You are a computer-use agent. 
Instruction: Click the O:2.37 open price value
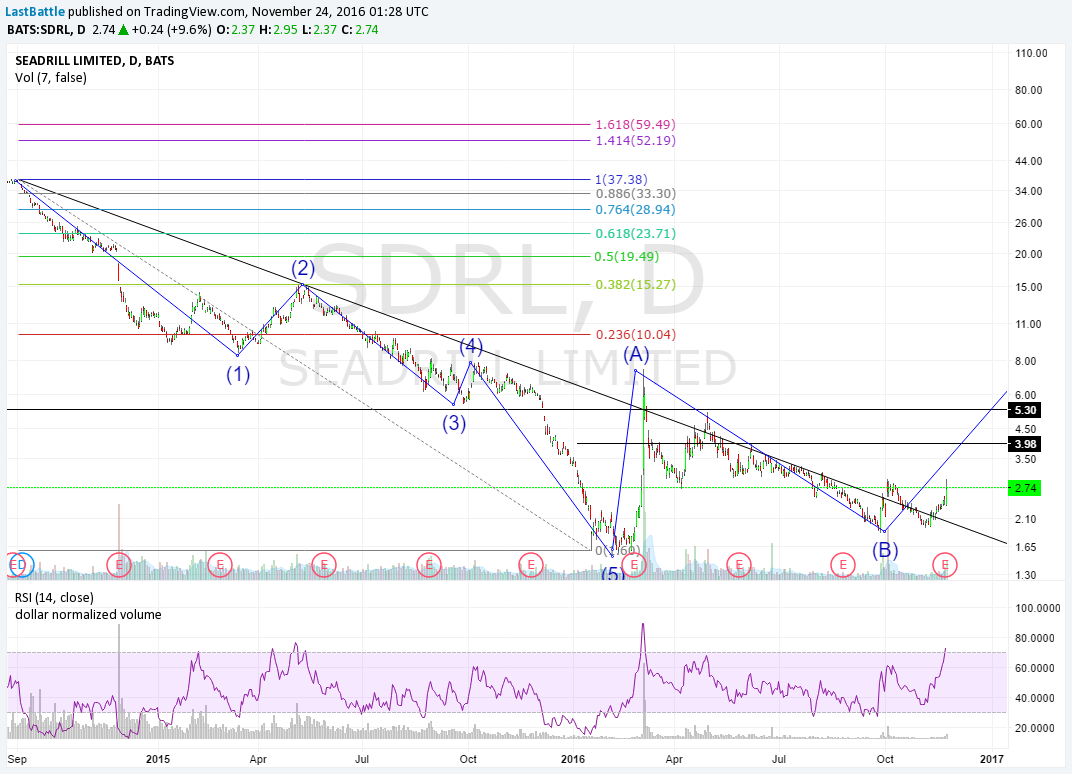235,29
